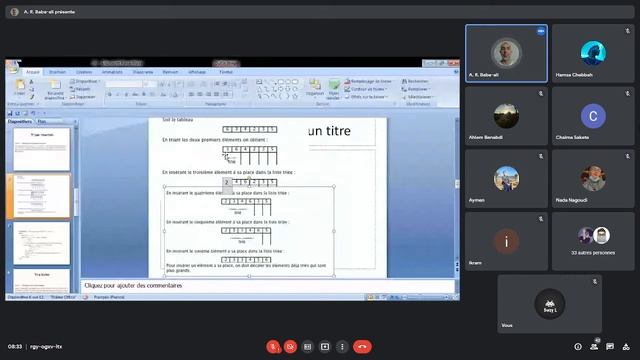Open the 33 autres personnes tile
The width and height of the screenshot is (640, 360).
[593, 241]
